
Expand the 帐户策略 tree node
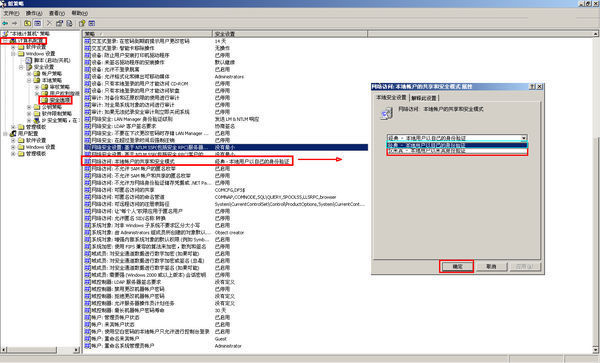[x=29, y=74]
